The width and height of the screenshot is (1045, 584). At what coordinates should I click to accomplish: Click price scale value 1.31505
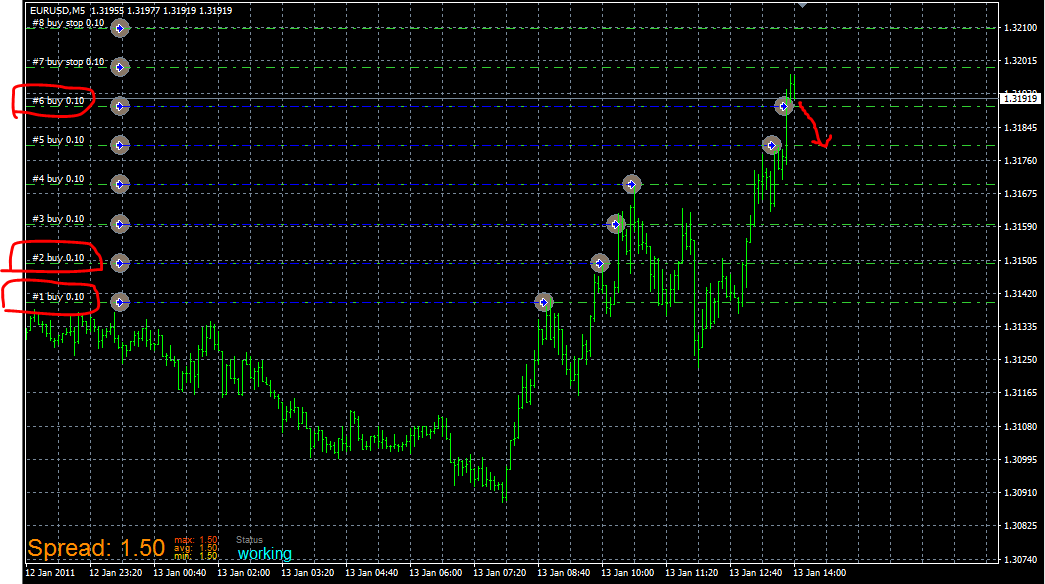[1020, 261]
